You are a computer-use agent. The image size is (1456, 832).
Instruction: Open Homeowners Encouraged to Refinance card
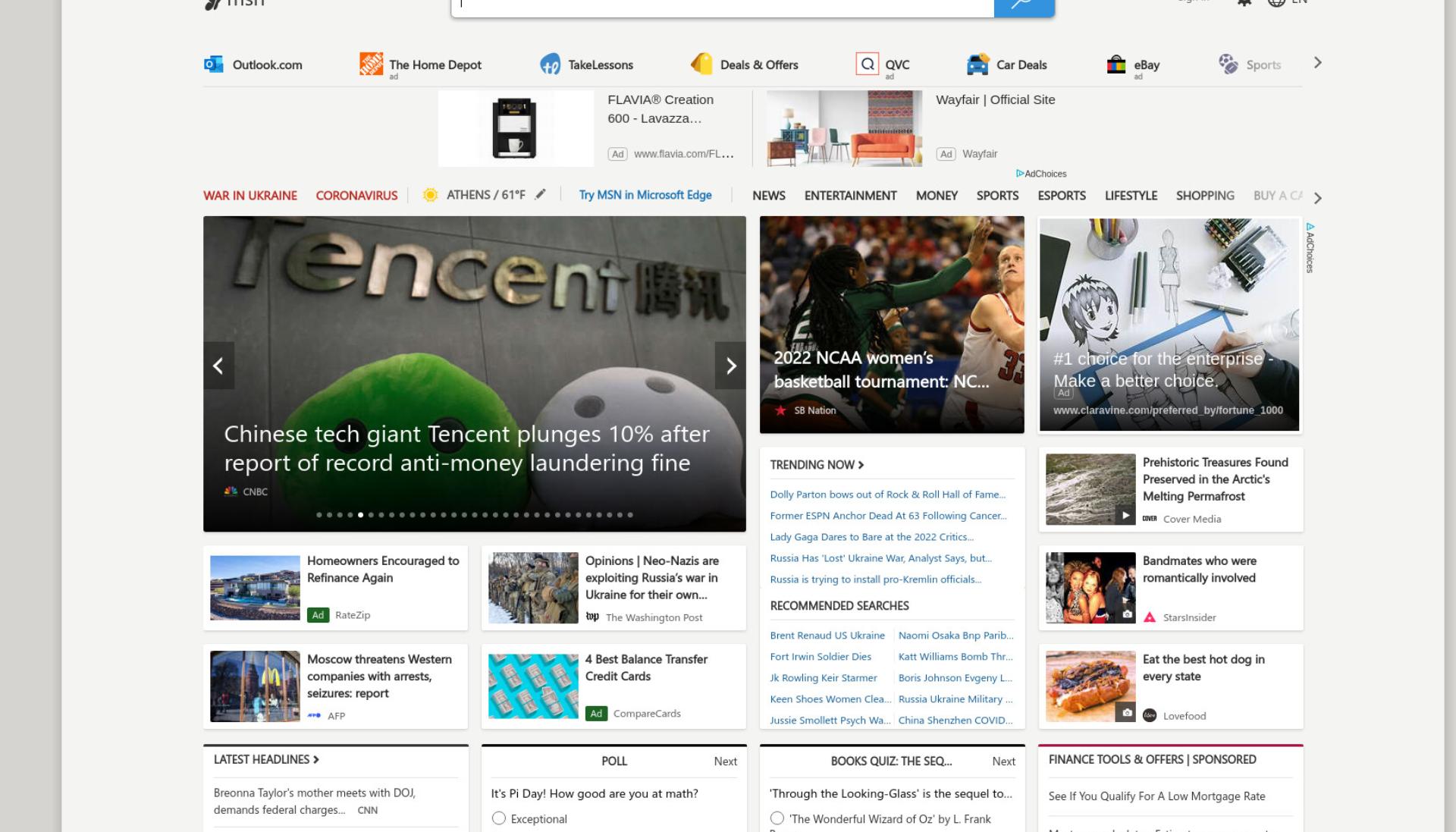click(x=335, y=588)
